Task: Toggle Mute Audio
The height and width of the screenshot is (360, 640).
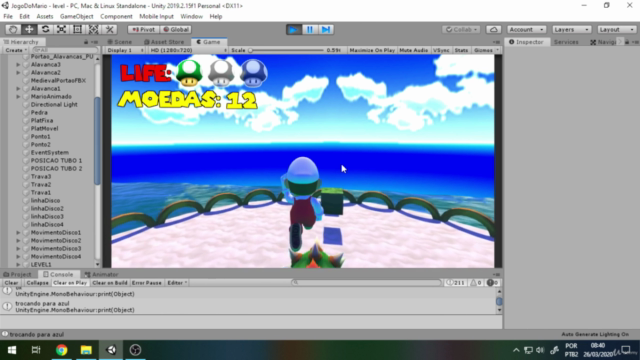Action: (413, 50)
